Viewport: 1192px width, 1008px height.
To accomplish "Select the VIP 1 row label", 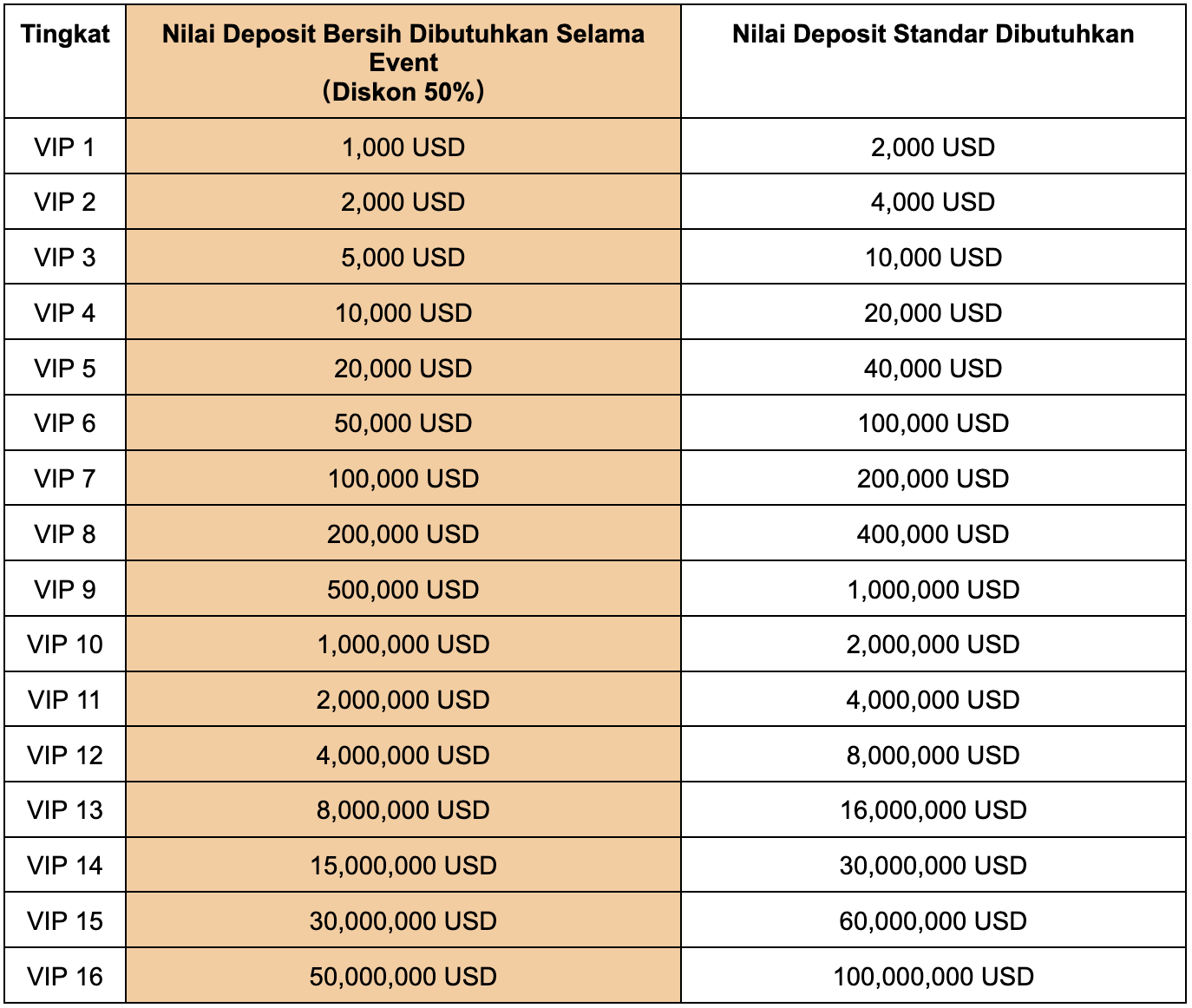I will click(x=65, y=147).
